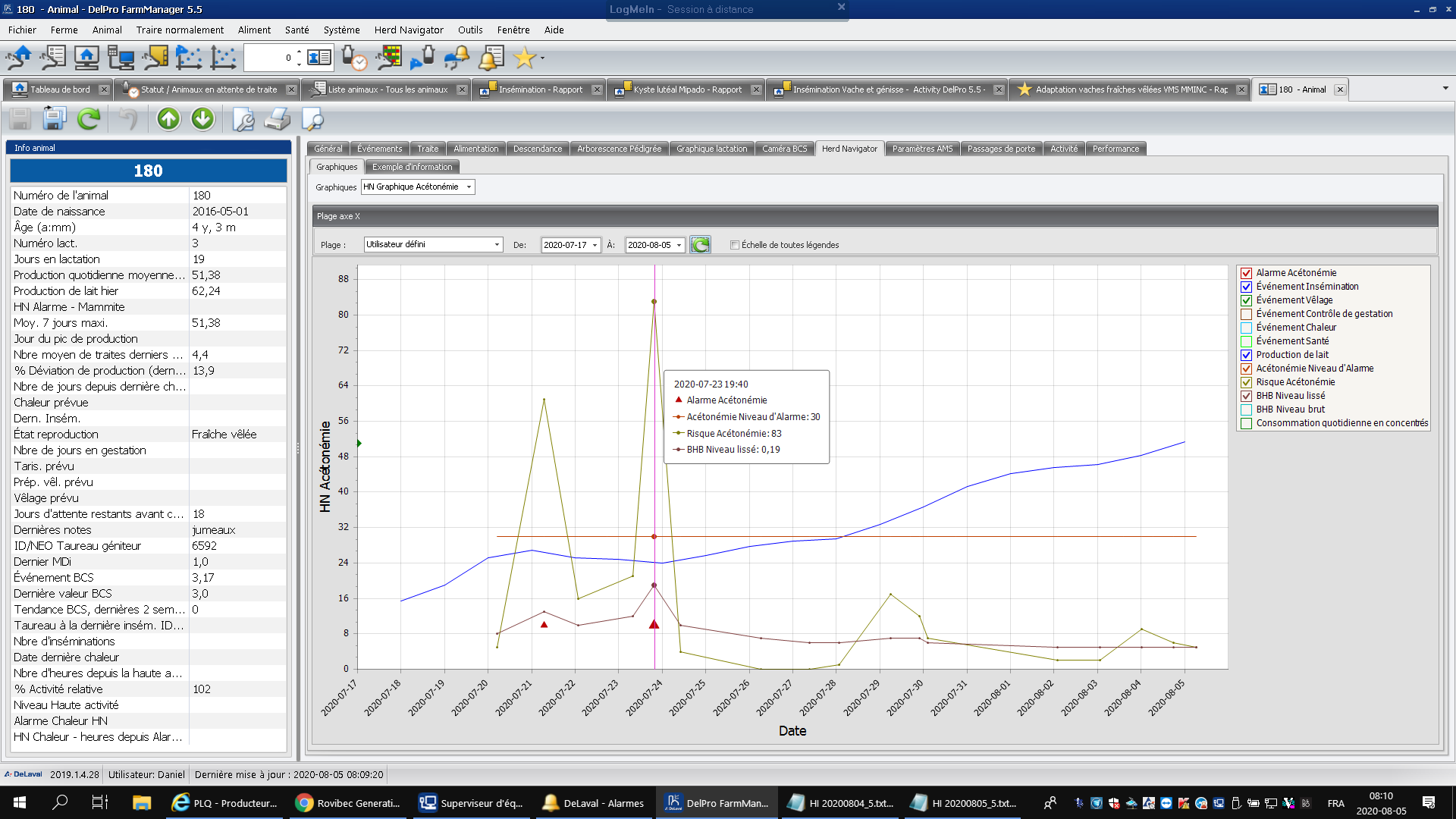
Task: Enable Événement Chaleur legend checkbox
Action: [x=1246, y=328]
